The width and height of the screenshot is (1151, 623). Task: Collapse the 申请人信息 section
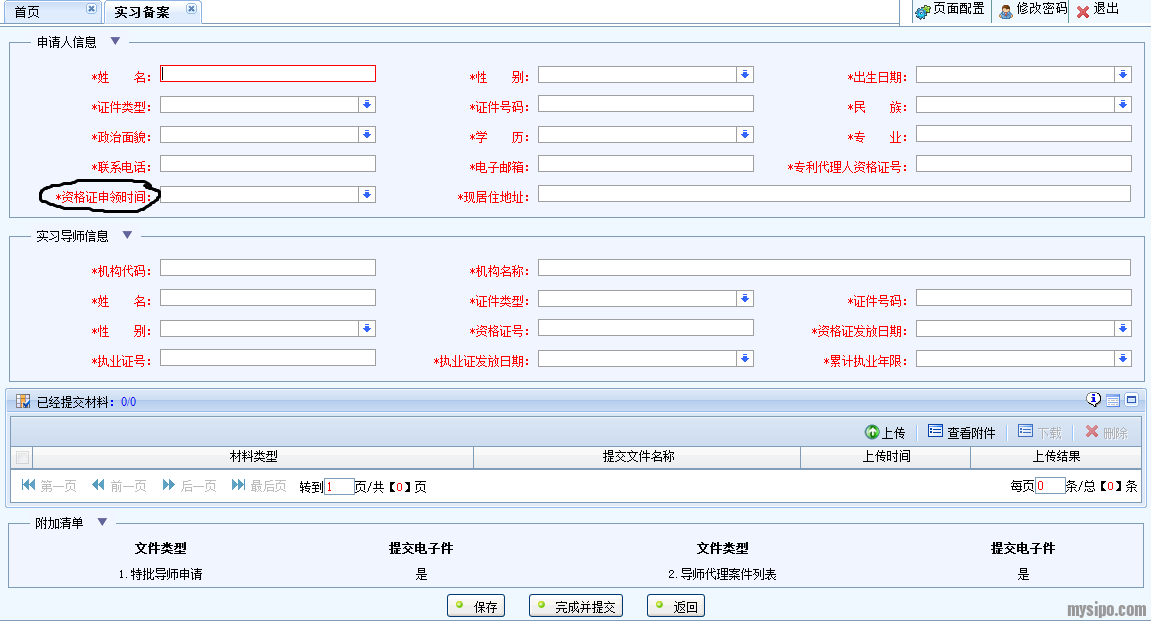[x=115, y=42]
